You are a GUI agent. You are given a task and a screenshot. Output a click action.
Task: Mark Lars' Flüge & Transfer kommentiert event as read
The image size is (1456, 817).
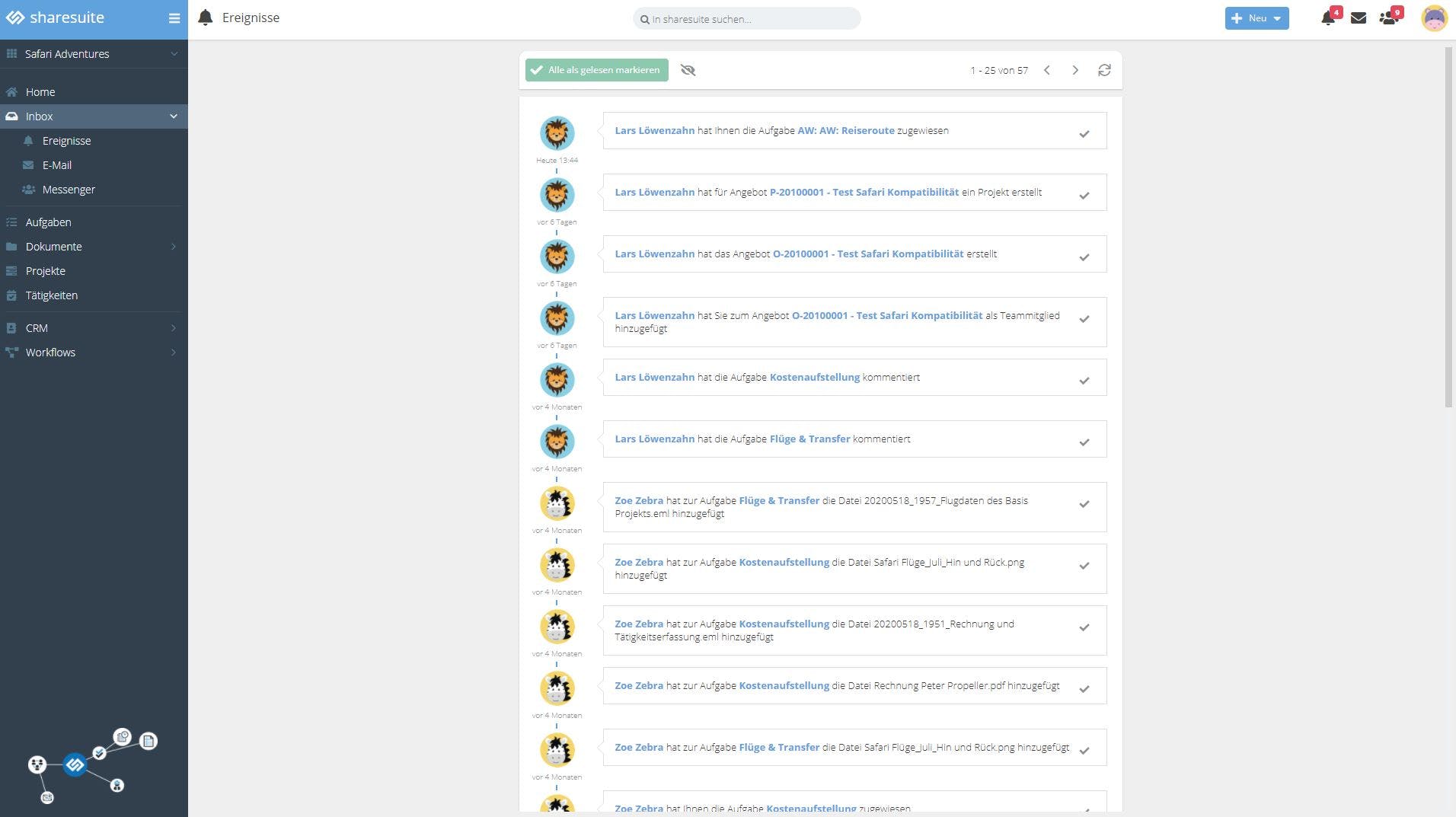pos(1084,442)
